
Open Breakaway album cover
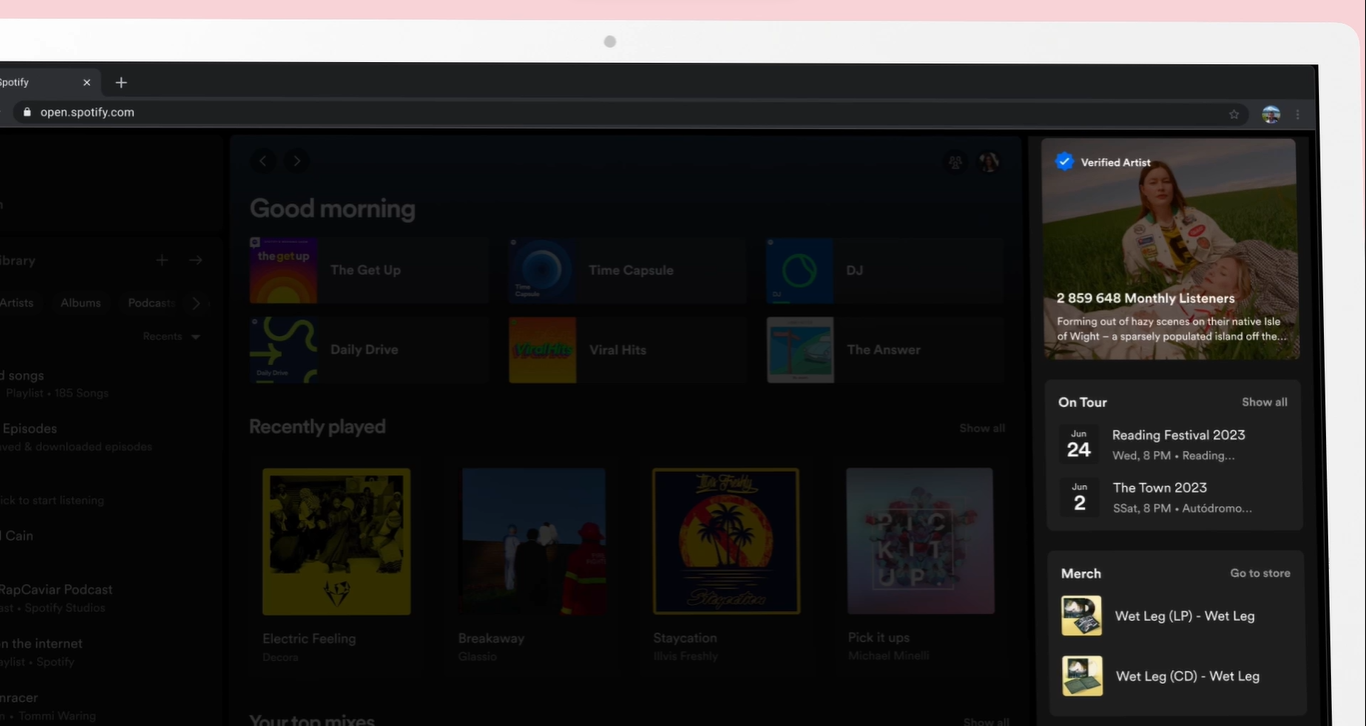click(532, 541)
